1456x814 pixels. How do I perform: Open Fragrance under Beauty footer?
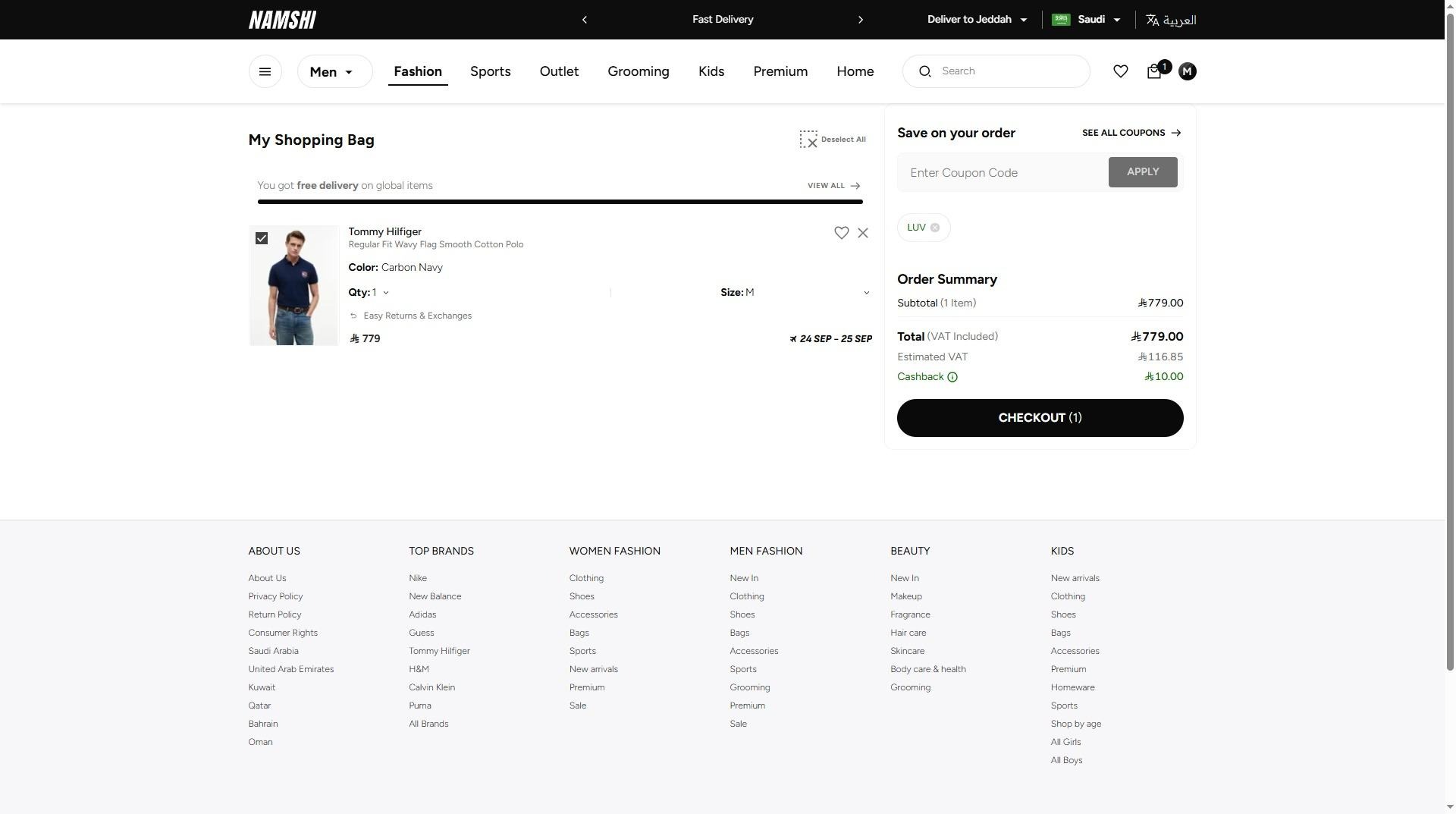coord(910,614)
